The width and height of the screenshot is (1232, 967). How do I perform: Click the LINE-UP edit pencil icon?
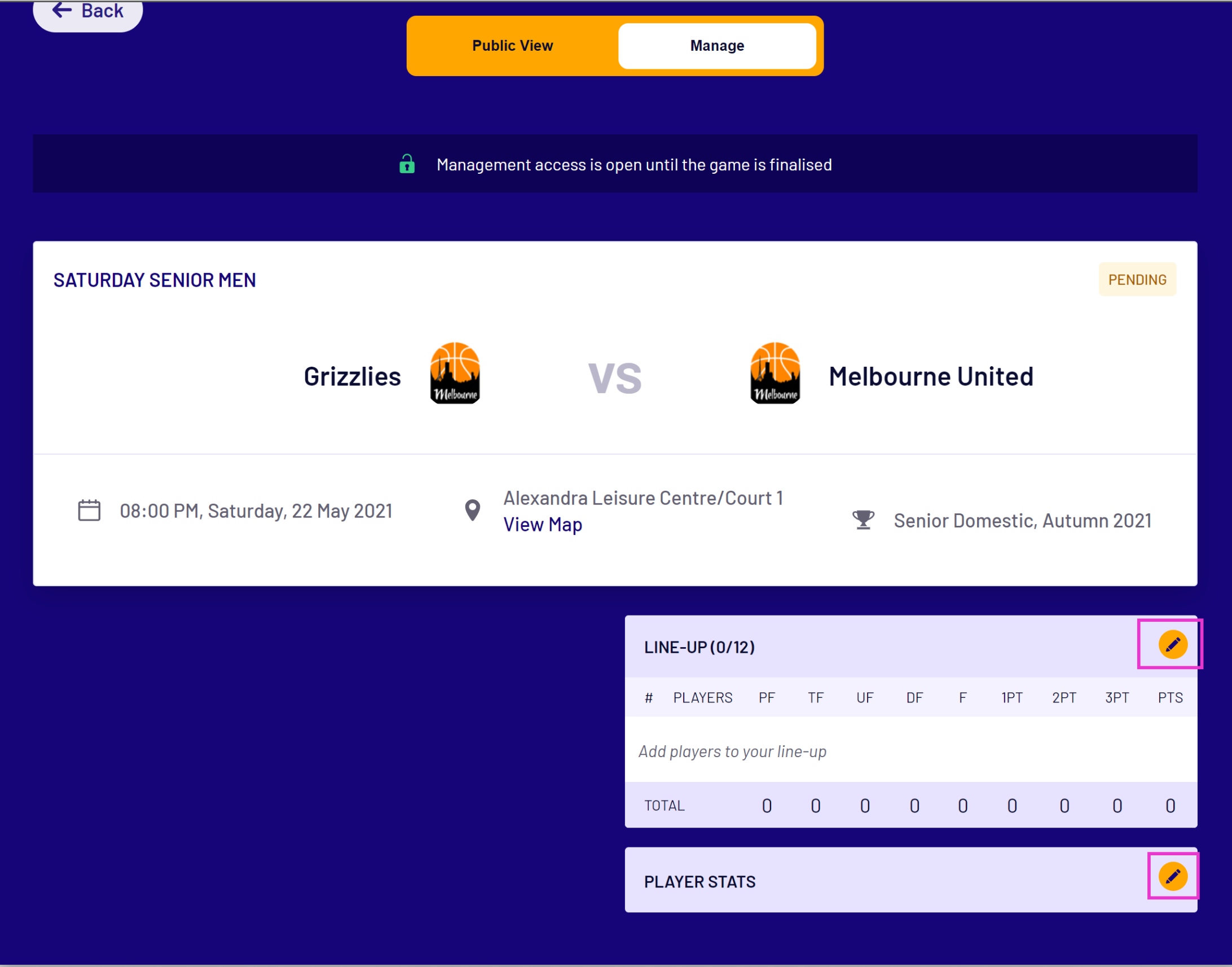click(x=1173, y=644)
